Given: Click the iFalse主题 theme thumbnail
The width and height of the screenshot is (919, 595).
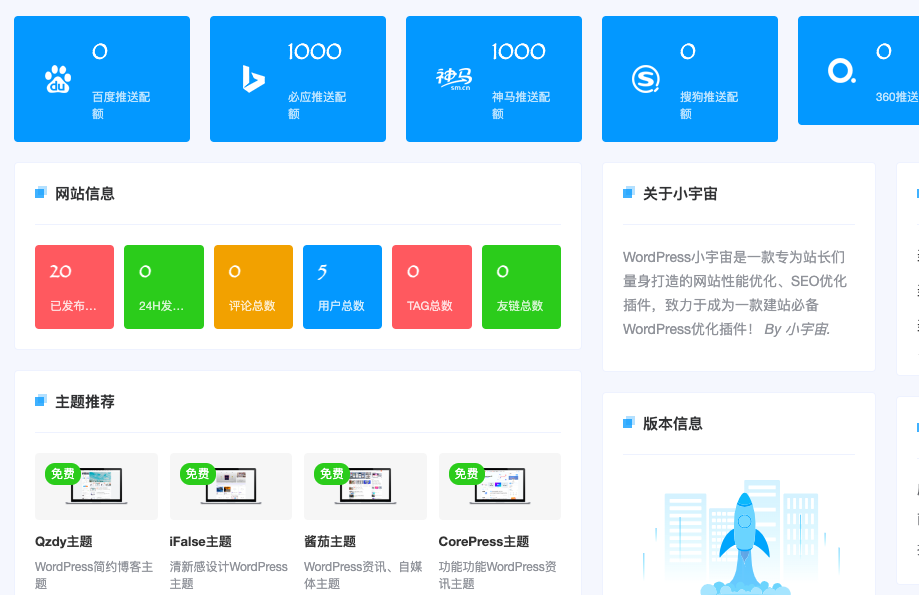Looking at the screenshot, I should click(230, 487).
